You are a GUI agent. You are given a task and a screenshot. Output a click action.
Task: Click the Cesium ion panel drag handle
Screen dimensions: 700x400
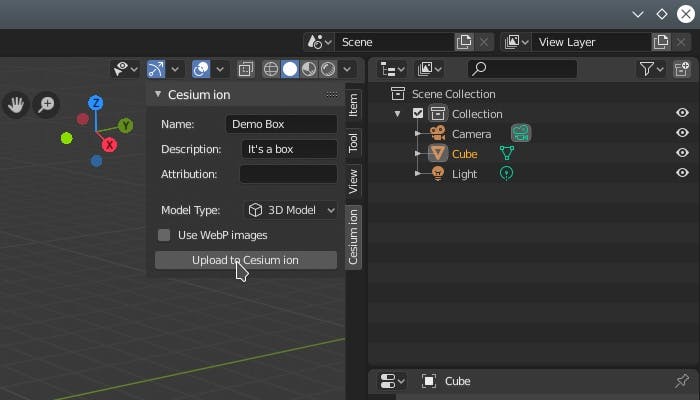332,95
